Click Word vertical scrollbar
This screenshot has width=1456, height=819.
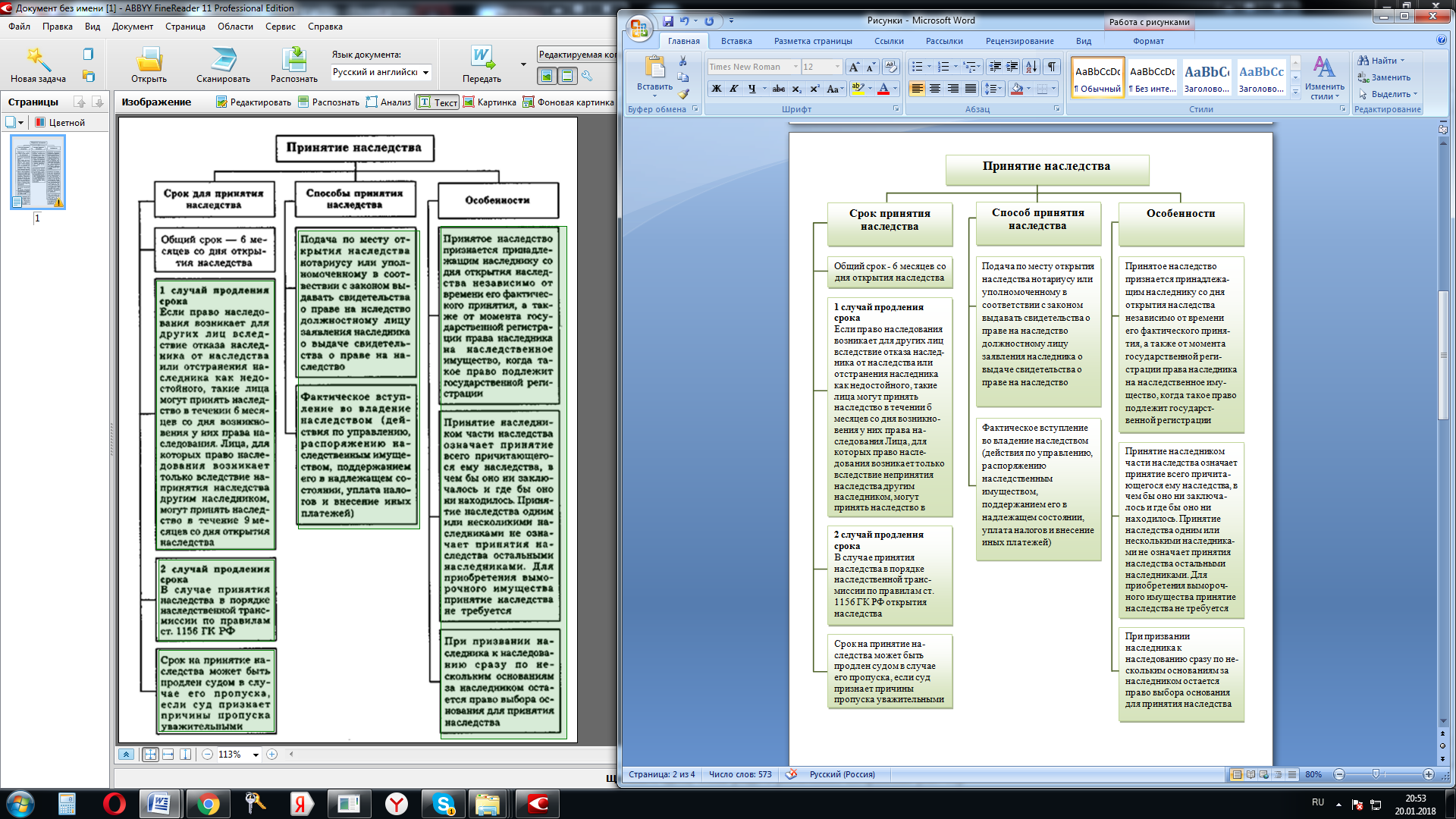tap(1443, 355)
